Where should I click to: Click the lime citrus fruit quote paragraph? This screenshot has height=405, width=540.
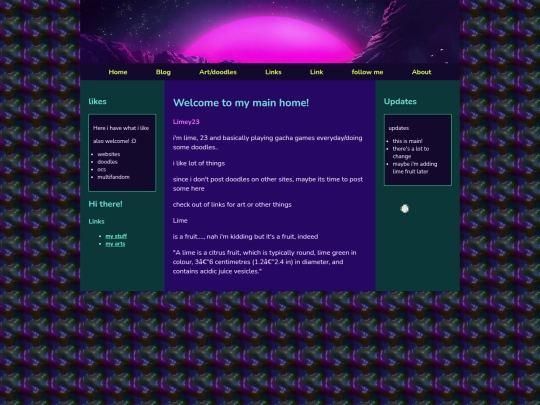point(264,262)
